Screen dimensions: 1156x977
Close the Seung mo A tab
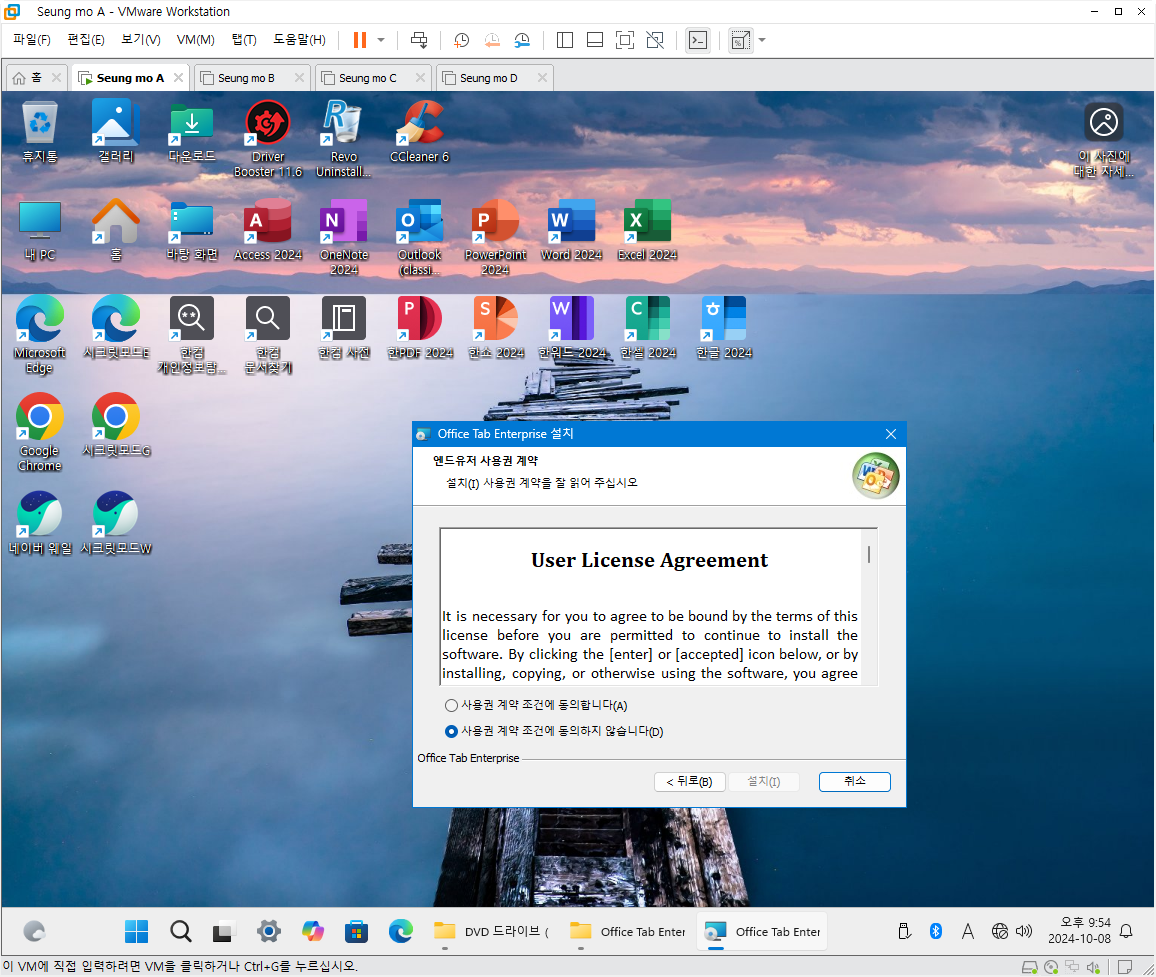click(x=178, y=77)
